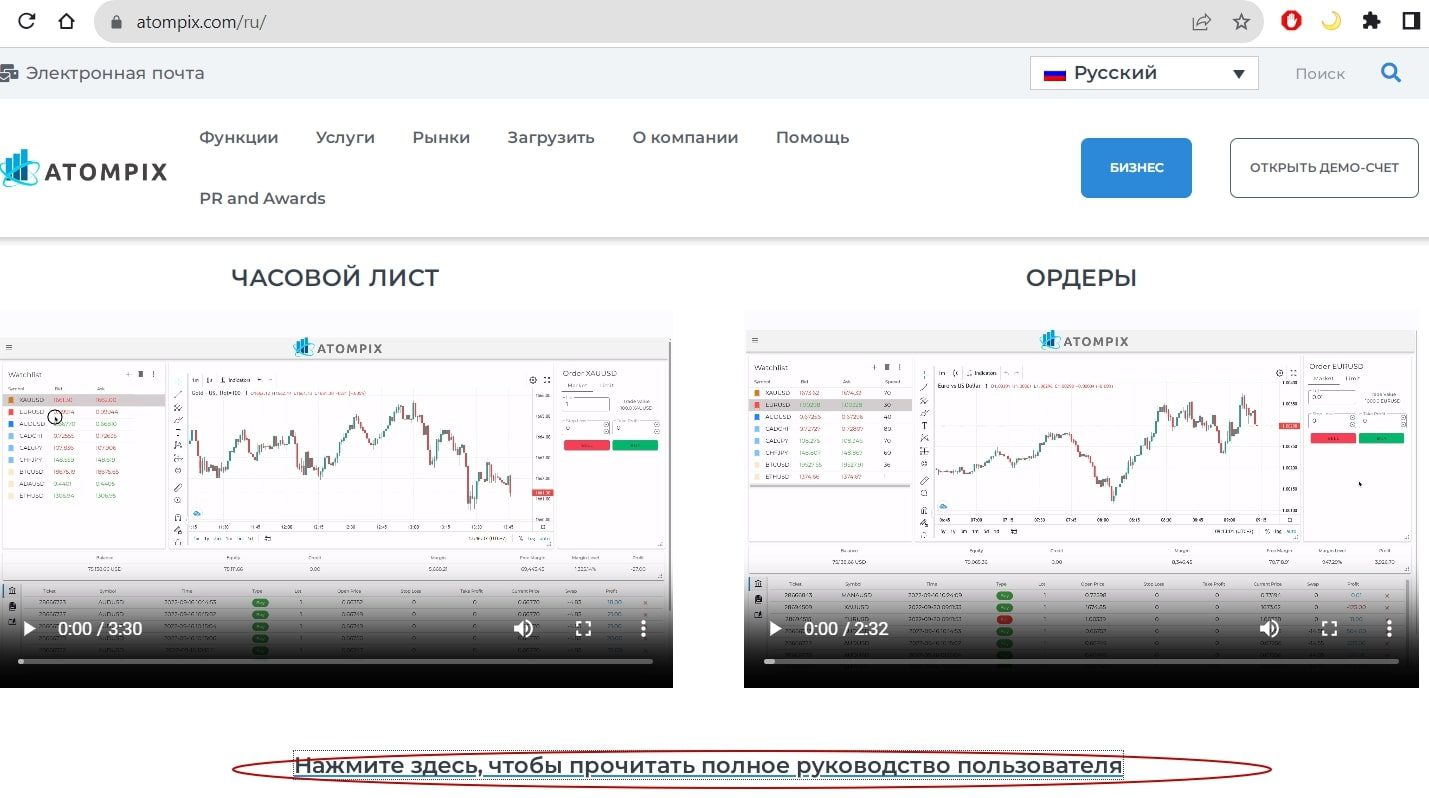
Task: Open the Услуги menu
Action: point(345,138)
